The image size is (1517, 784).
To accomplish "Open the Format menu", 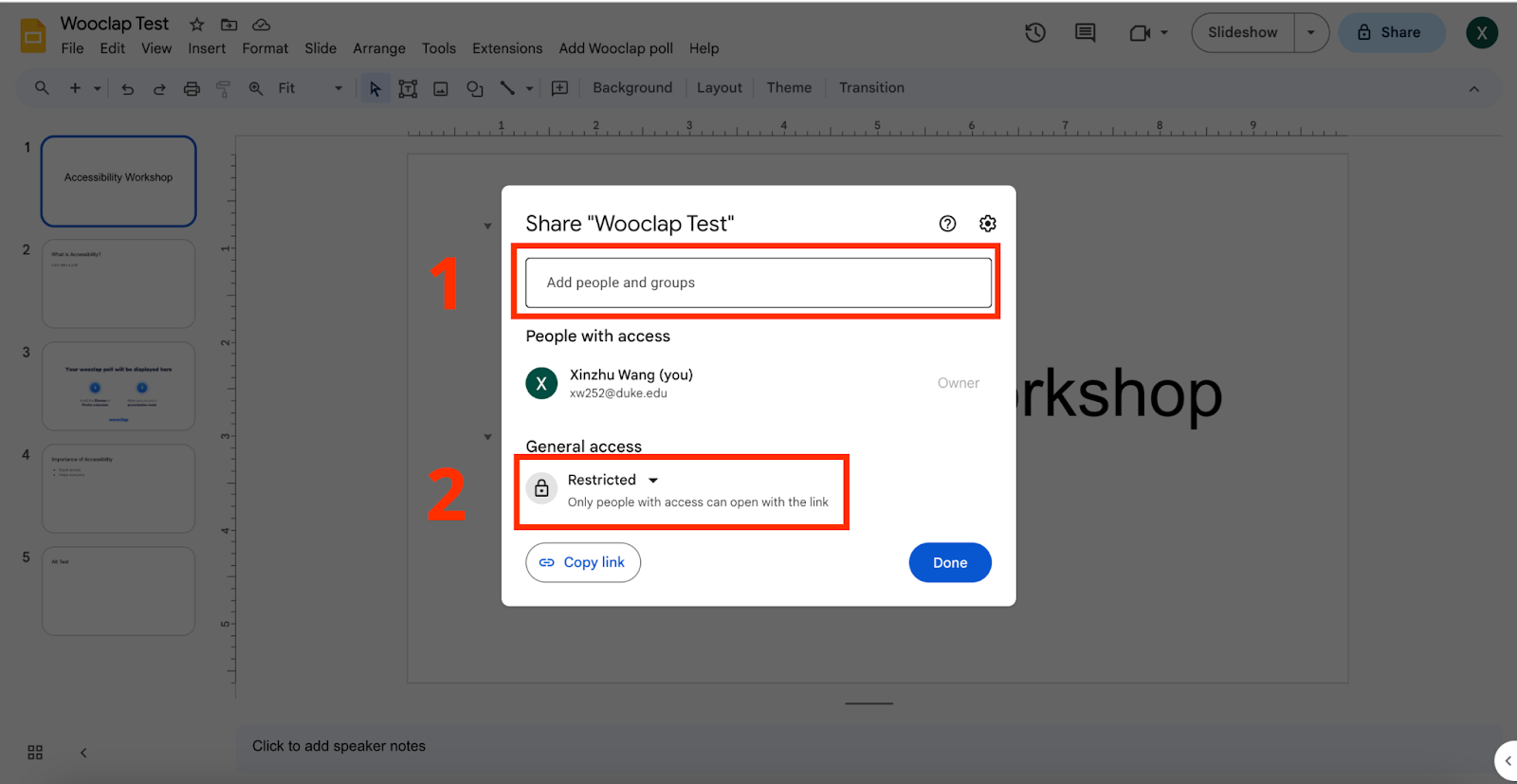I will pyautogui.click(x=265, y=48).
